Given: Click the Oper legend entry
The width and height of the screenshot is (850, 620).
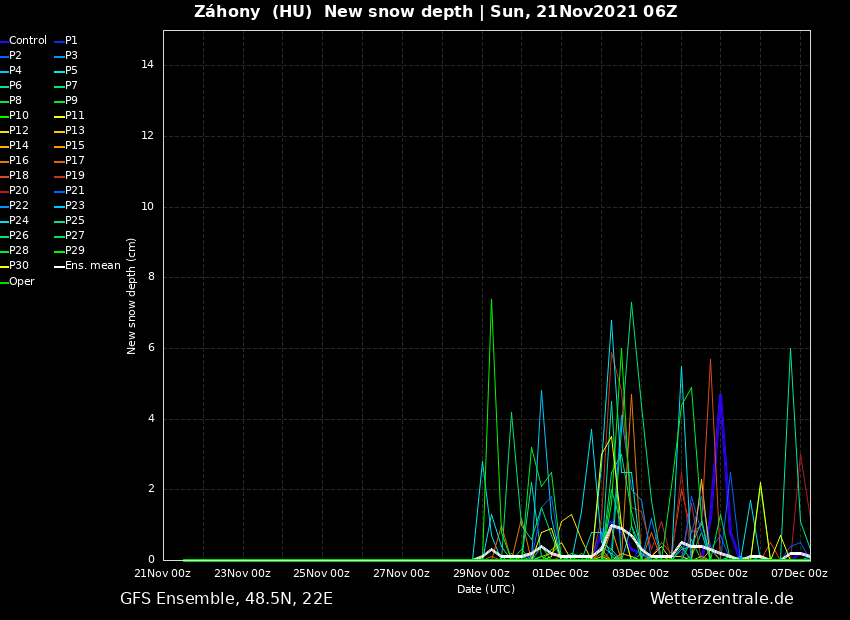Looking at the screenshot, I should point(21,282).
